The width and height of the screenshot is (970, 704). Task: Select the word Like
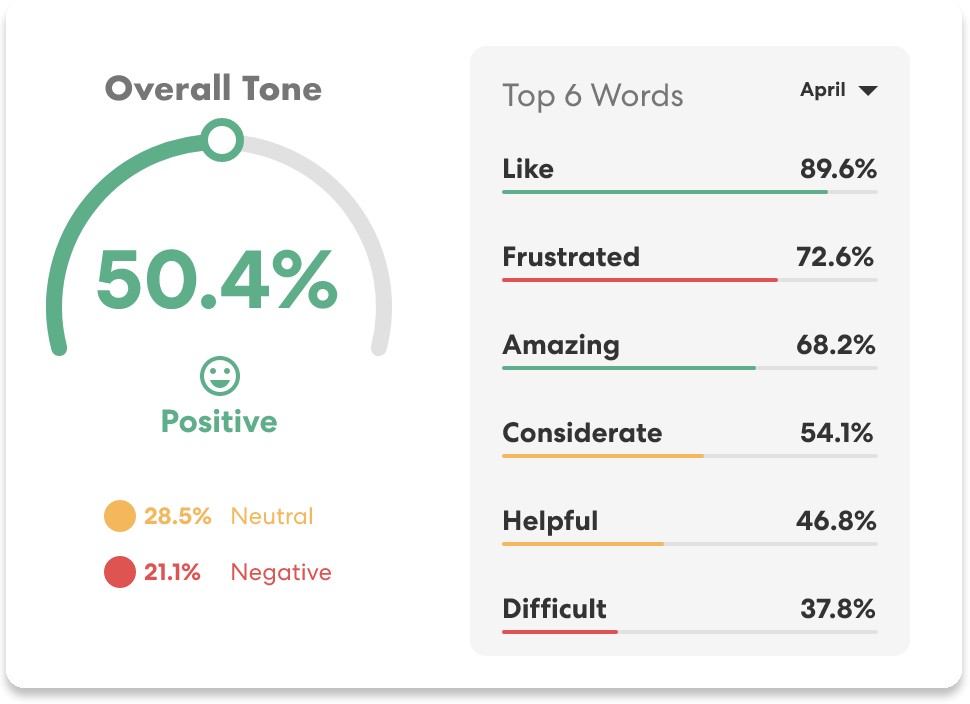[528, 169]
